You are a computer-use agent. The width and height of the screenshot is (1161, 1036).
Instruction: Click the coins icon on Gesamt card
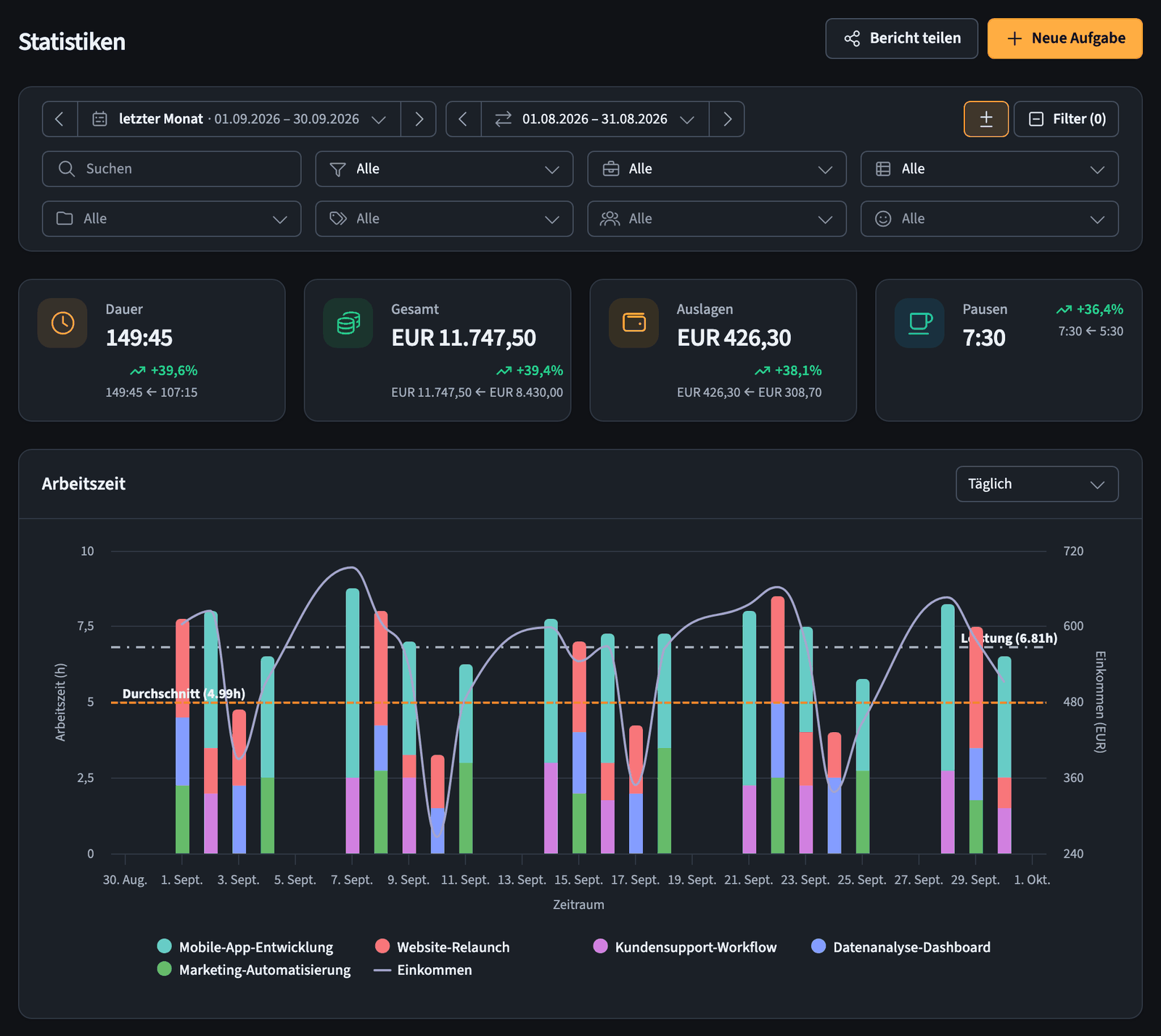348,323
